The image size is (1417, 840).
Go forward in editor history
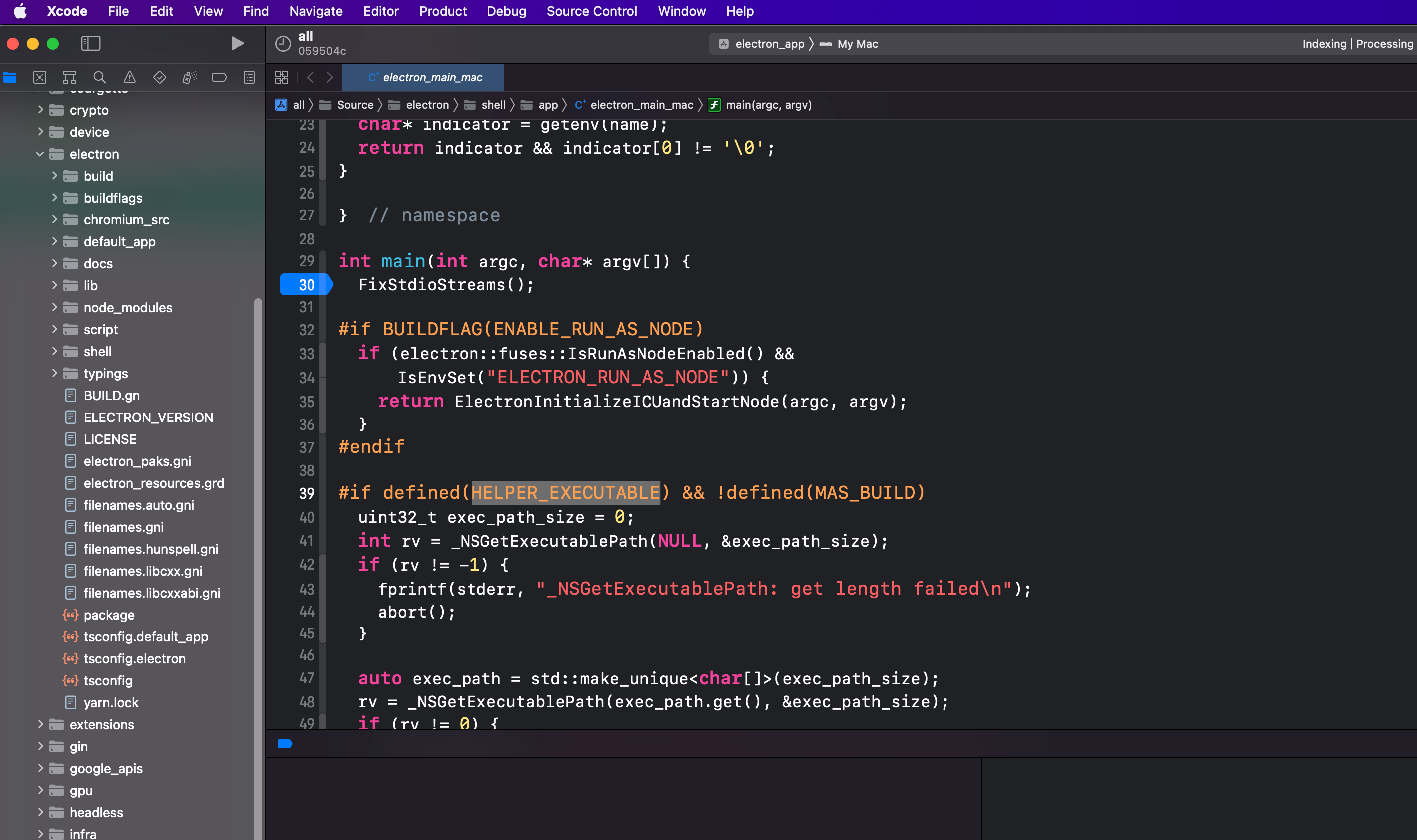click(x=329, y=77)
